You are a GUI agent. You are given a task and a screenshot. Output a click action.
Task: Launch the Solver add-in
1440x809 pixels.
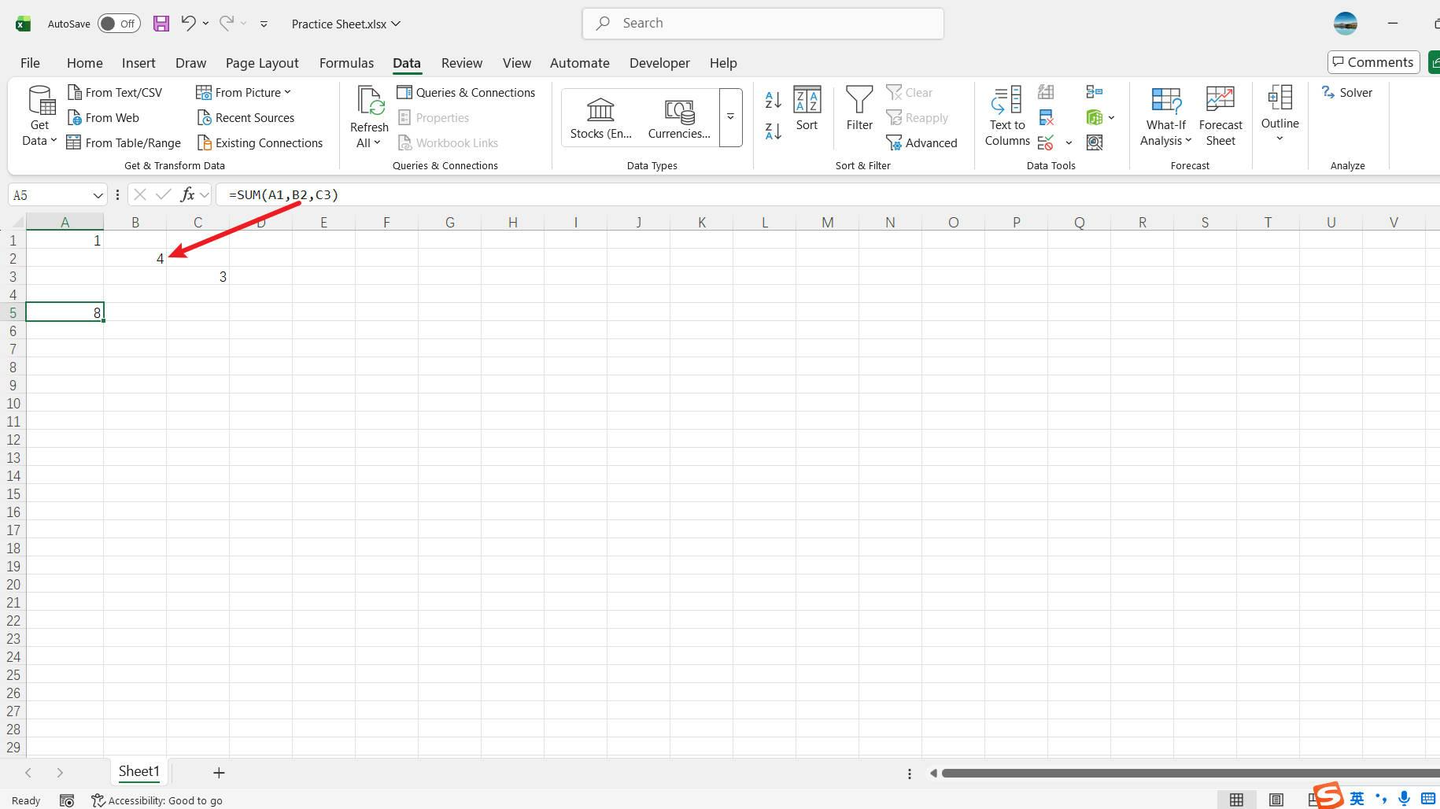pyautogui.click(x=1347, y=92)
